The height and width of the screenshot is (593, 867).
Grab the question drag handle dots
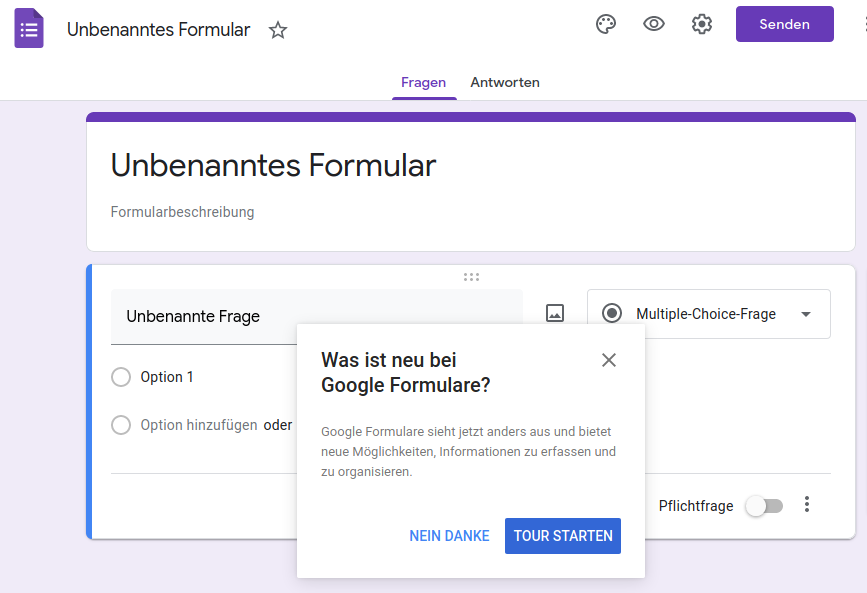(471, 277)
